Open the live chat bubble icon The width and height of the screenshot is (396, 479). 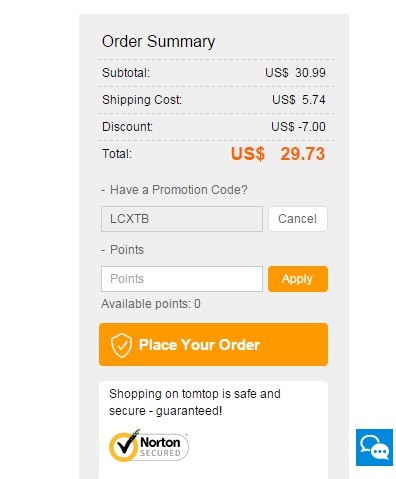pyautogui.click(x=374, y=447)
